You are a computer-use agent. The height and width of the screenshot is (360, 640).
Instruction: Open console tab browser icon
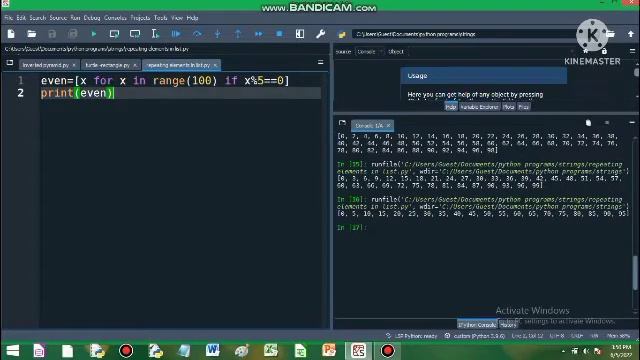(x=342, y=123)
